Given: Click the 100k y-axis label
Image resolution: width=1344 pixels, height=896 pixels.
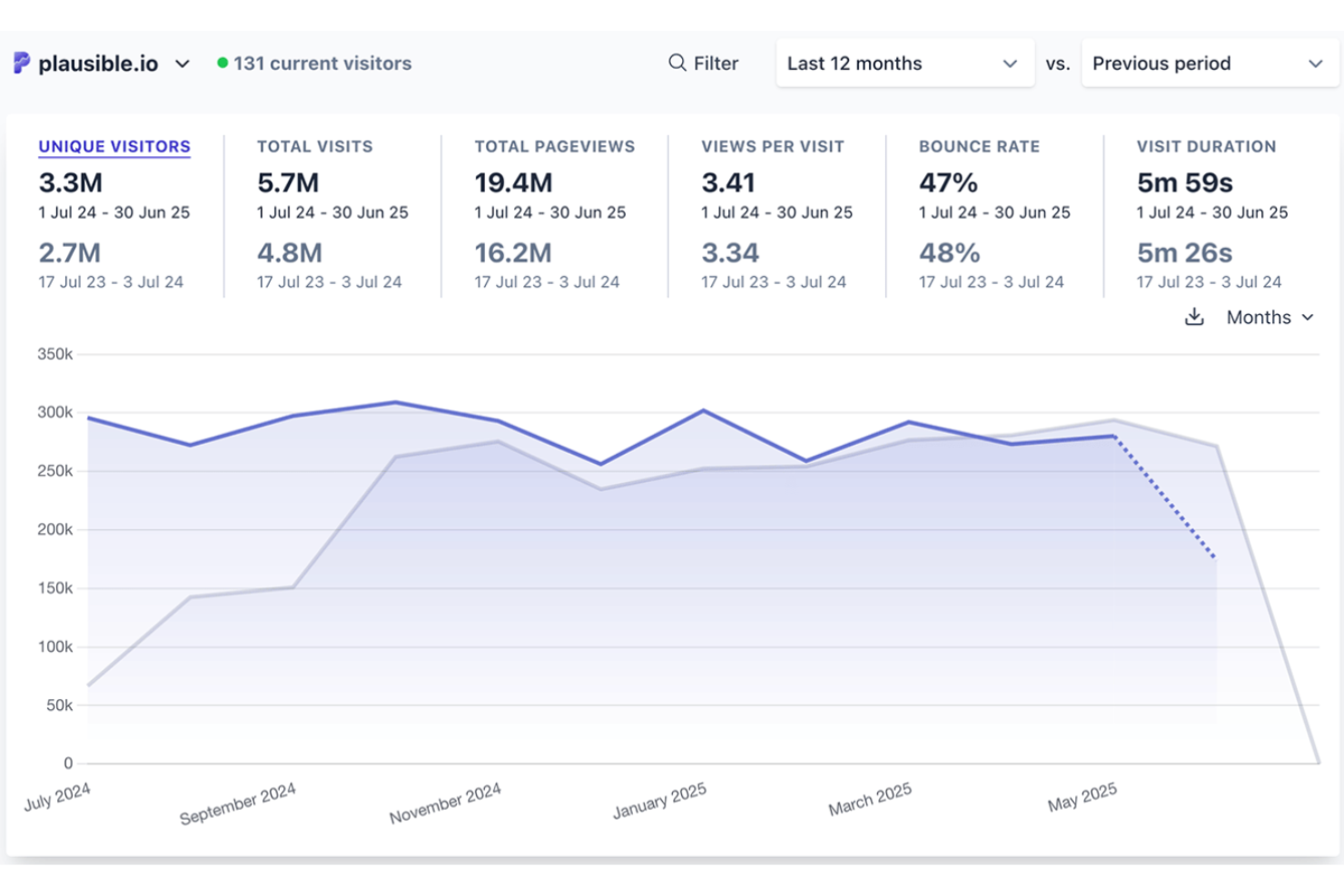Looking at the screenshot, I should coord(54,646).
